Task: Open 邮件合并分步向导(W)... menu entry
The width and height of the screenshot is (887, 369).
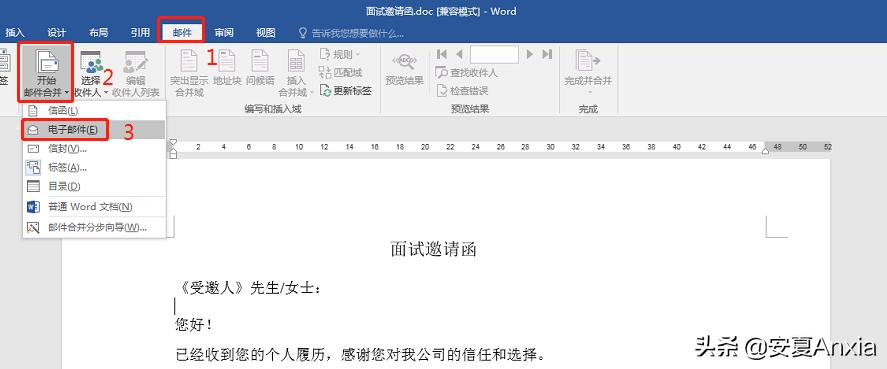Action: tap(94, 228)
